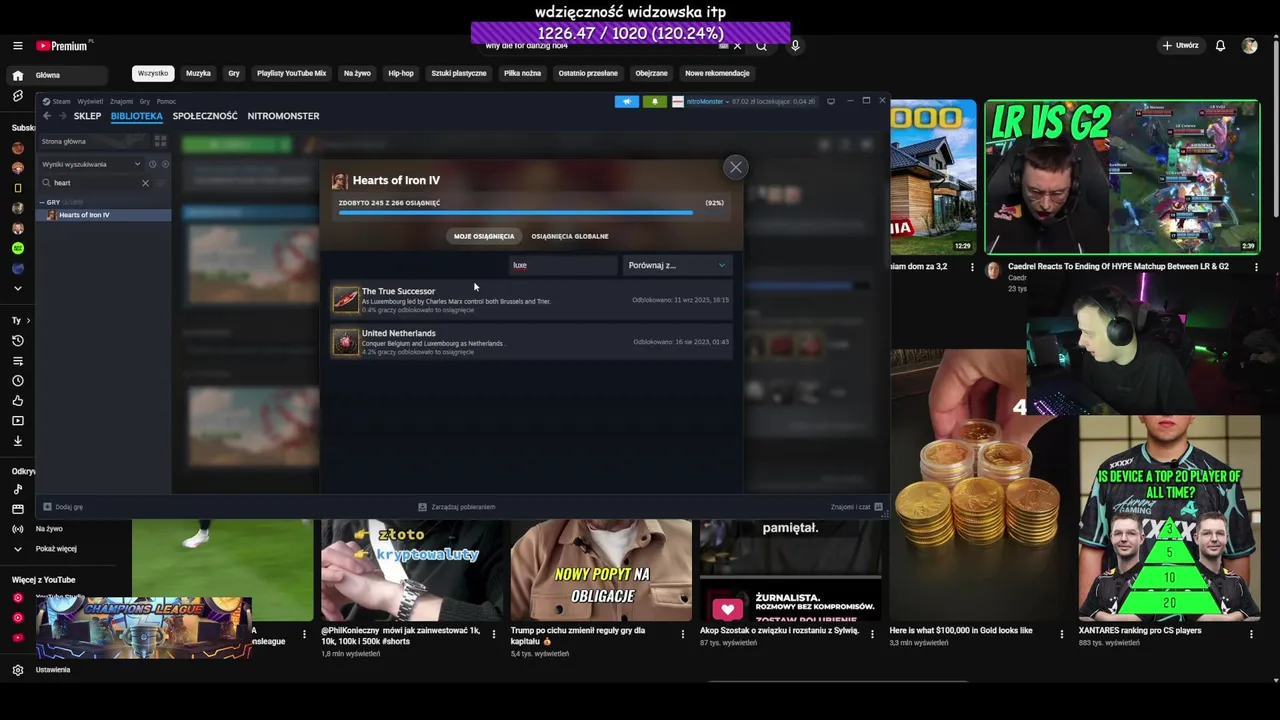
Task: Click Steam recent-activity clock filter icon
Action: 152,164
